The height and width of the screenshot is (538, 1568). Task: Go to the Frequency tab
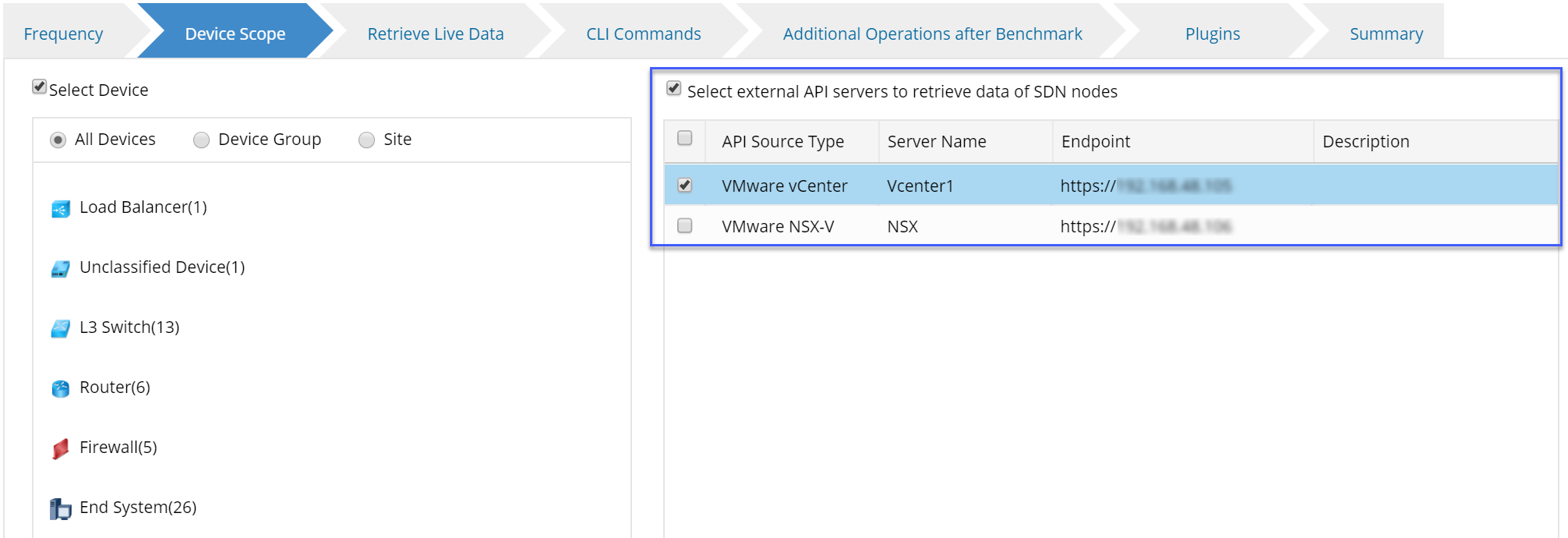[63, 34]
